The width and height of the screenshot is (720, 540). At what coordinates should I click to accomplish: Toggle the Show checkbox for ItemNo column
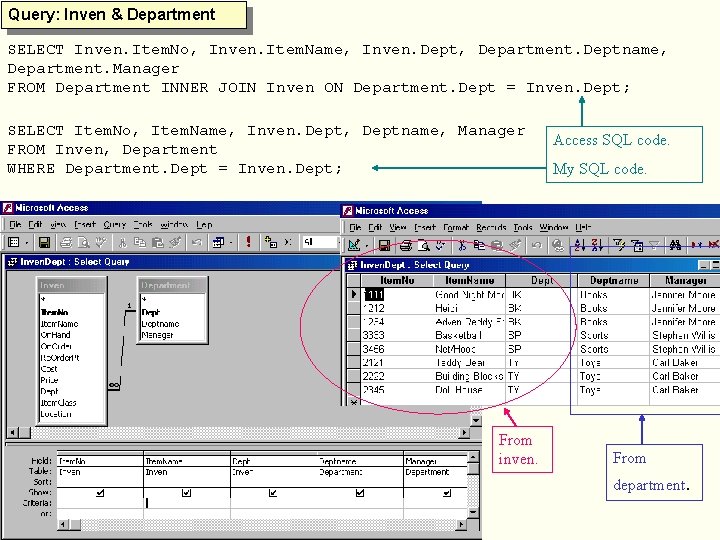(100, 493)
